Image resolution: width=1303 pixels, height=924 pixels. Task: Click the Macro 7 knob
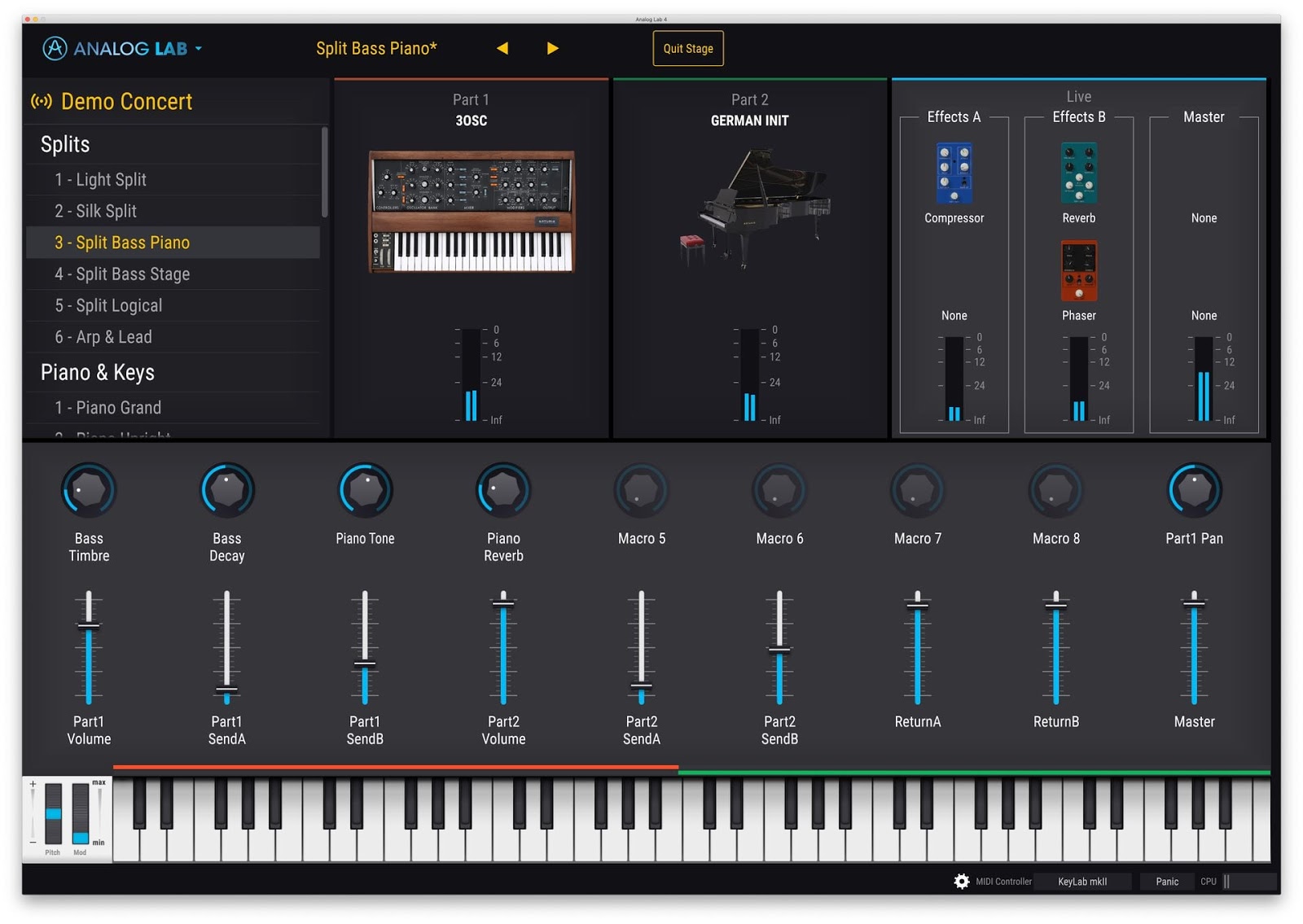[x=918, y=490]
